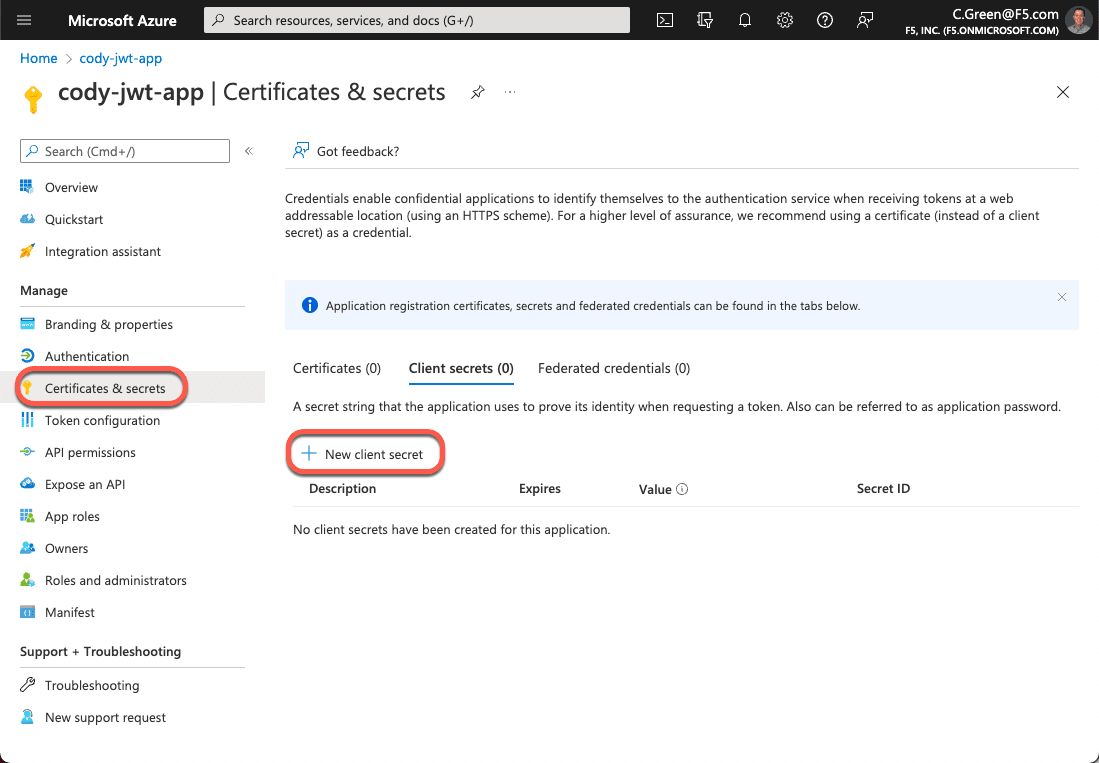Dismiss the blue information banner
This screenshot has height=763, width=1099.
[x=1062, y=297]
